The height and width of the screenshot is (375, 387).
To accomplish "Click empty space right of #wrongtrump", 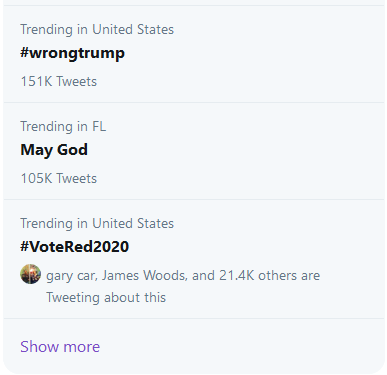I will [253, 53].
